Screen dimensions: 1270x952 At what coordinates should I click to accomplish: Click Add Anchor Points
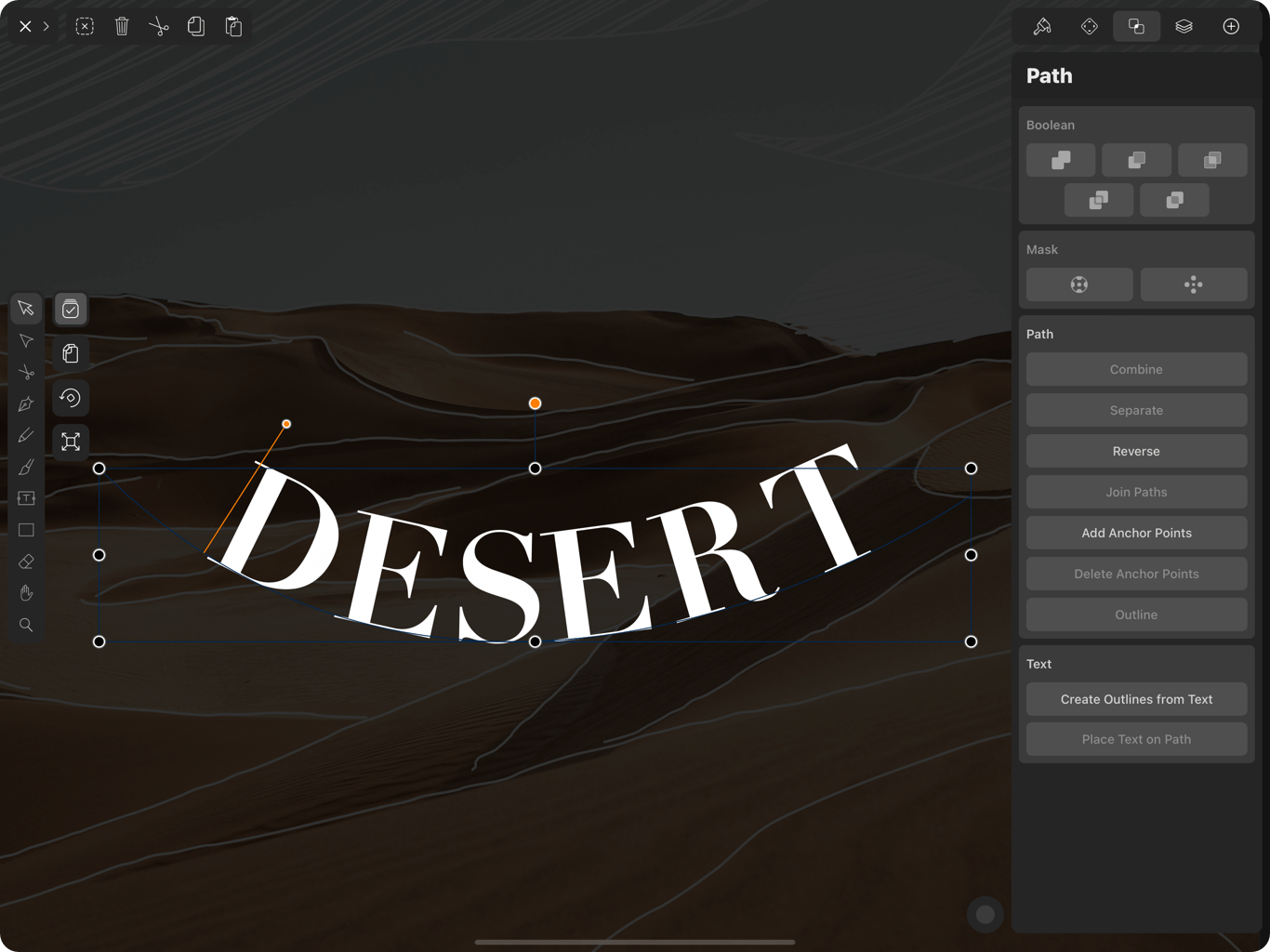click(1136, 533)
